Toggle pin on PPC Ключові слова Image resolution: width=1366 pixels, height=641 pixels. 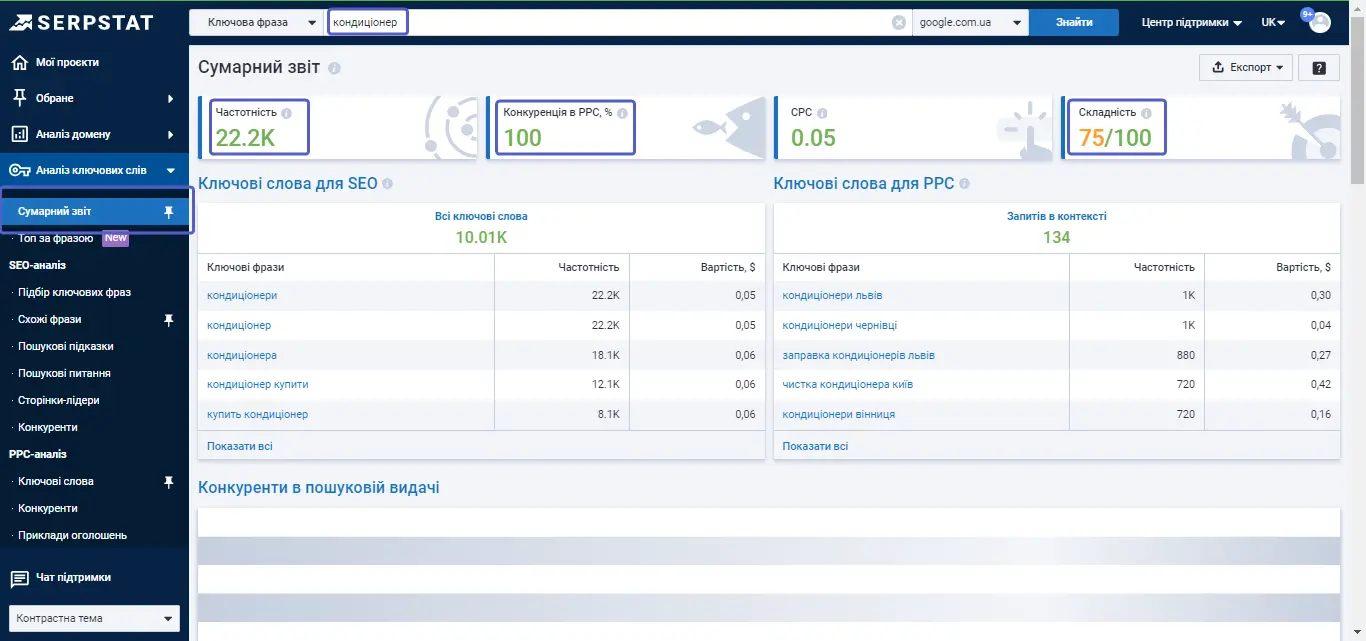tap(168, 481)
